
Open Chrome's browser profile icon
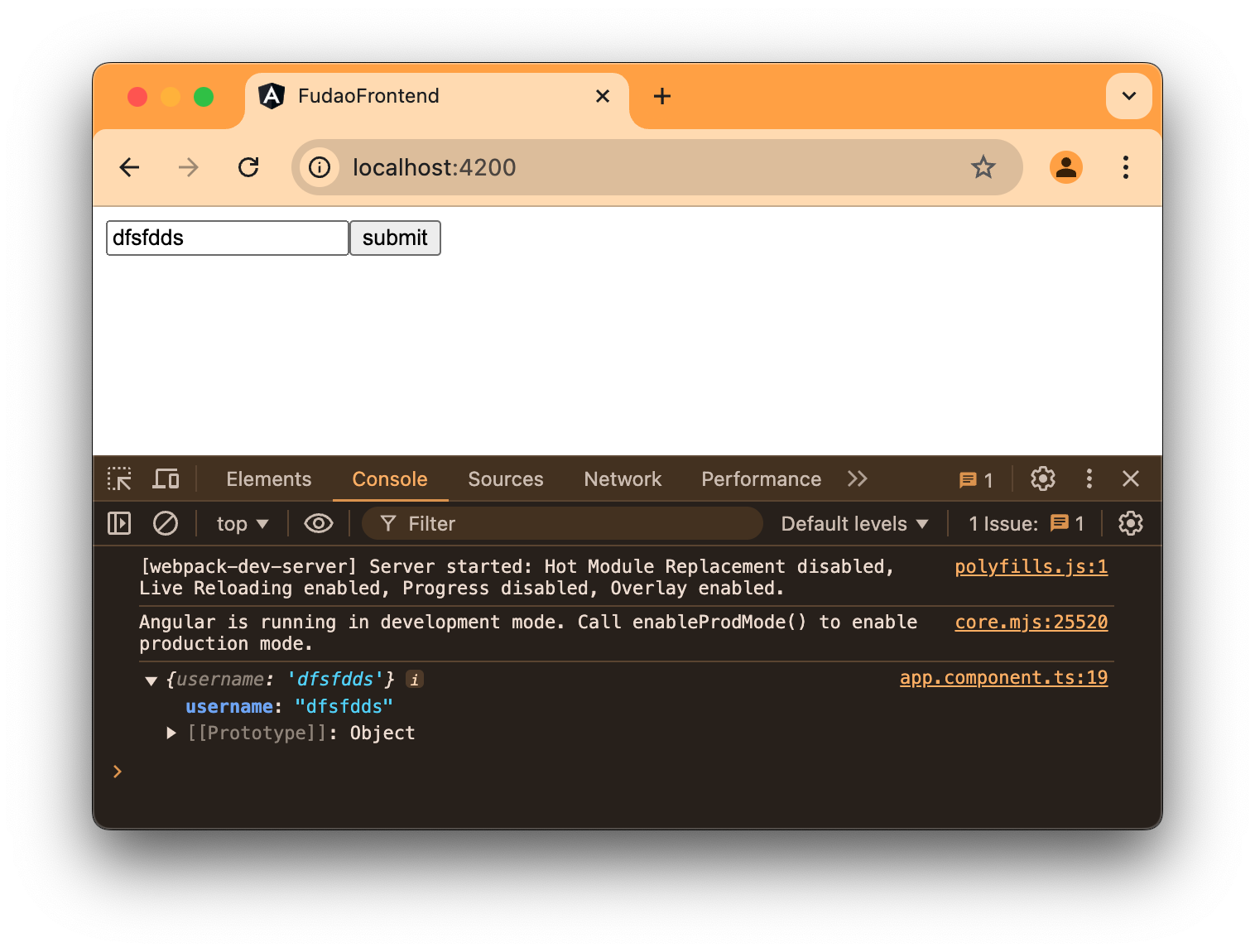[x=1066, y=167]
